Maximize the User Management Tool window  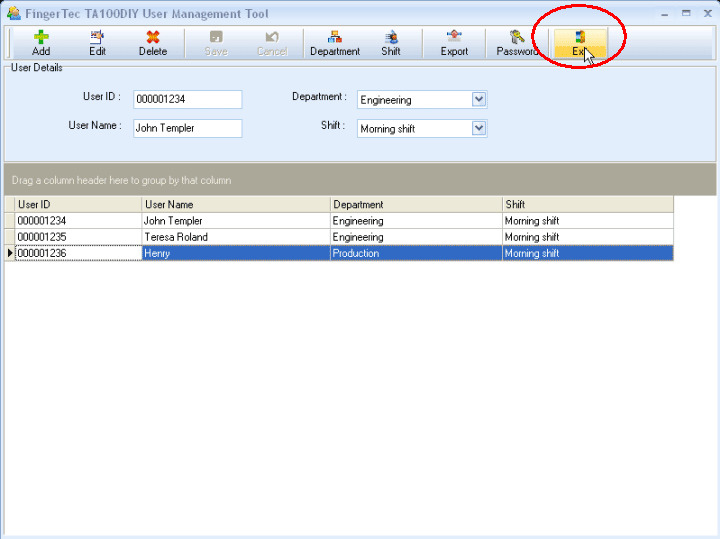coord(686,13)
